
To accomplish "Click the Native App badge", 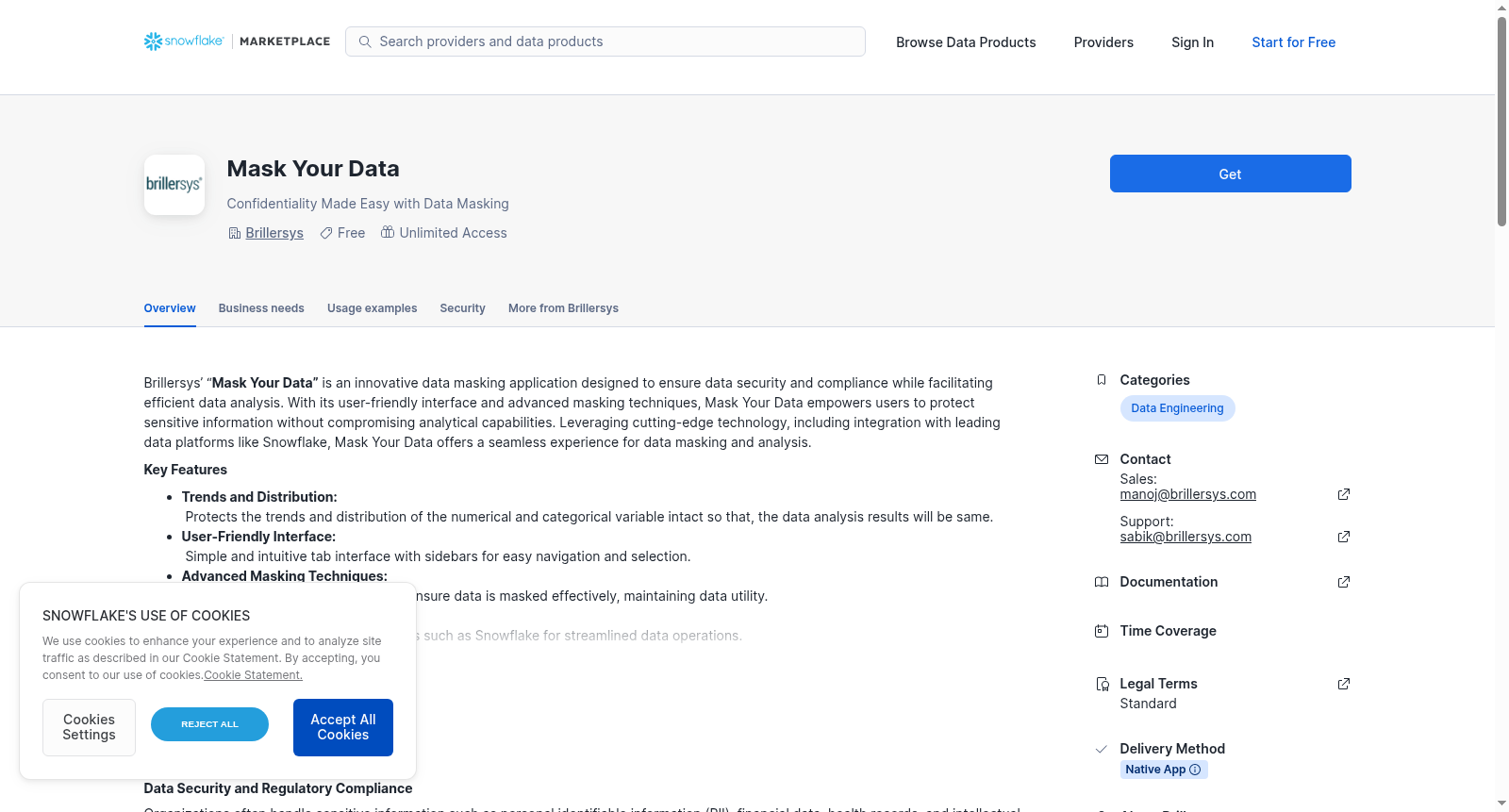I will point(1164,770).
